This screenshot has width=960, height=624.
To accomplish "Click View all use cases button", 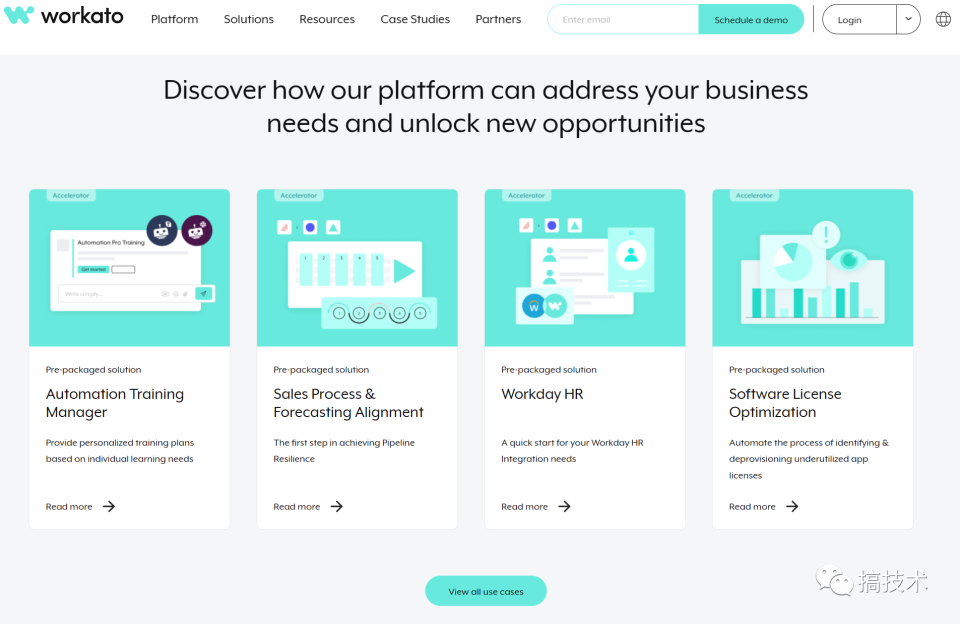I will [486, 591].
